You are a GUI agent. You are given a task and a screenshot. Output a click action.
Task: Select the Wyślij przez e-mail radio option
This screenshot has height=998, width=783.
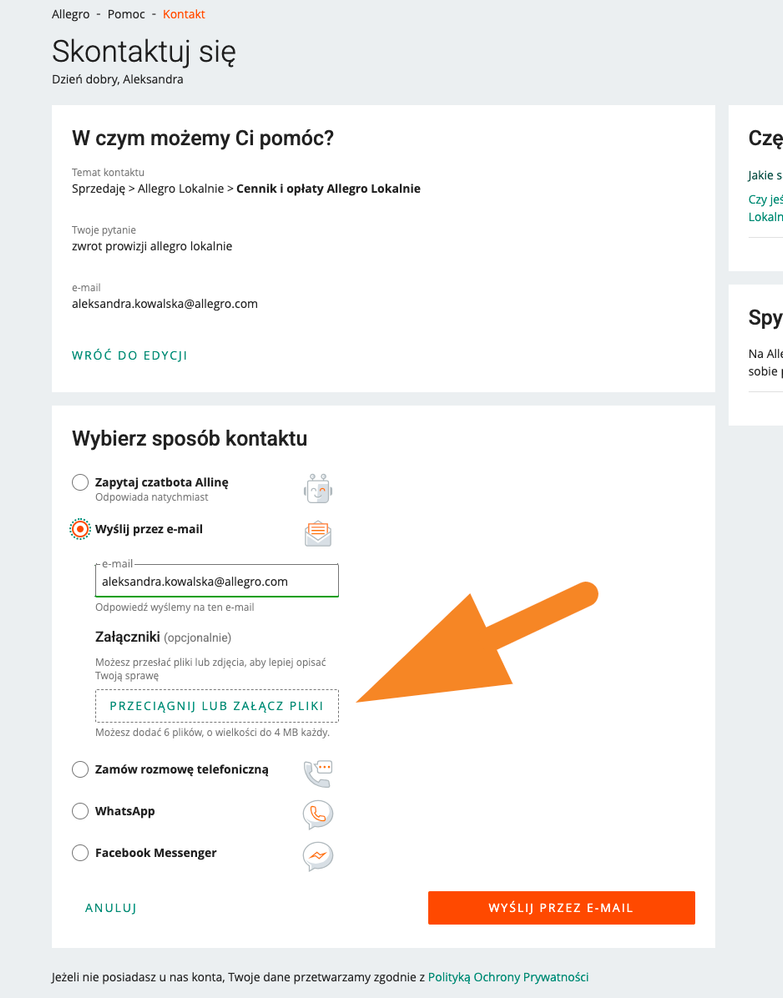point(80,529)
